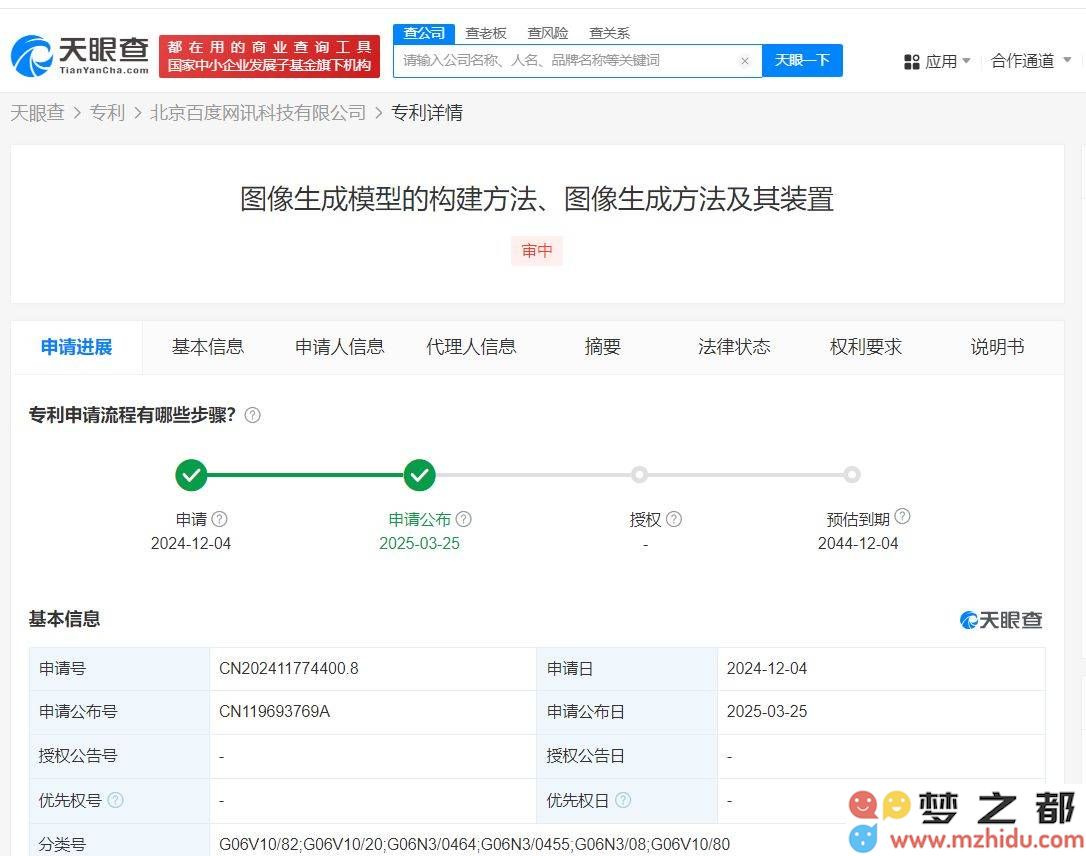The image size is (1086, 856).
Task: Click the estimated expiry date 2044-12-04
Action: [x=858, y=544]
